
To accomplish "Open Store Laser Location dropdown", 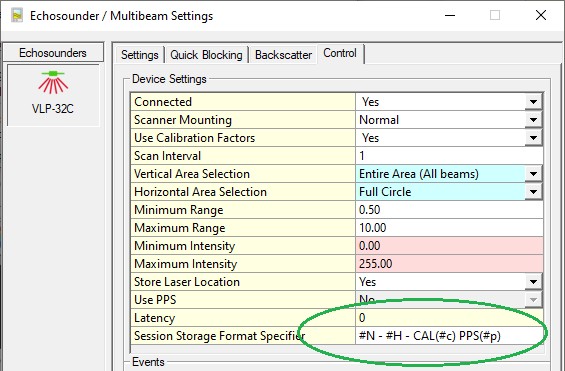I will point(533,282).
